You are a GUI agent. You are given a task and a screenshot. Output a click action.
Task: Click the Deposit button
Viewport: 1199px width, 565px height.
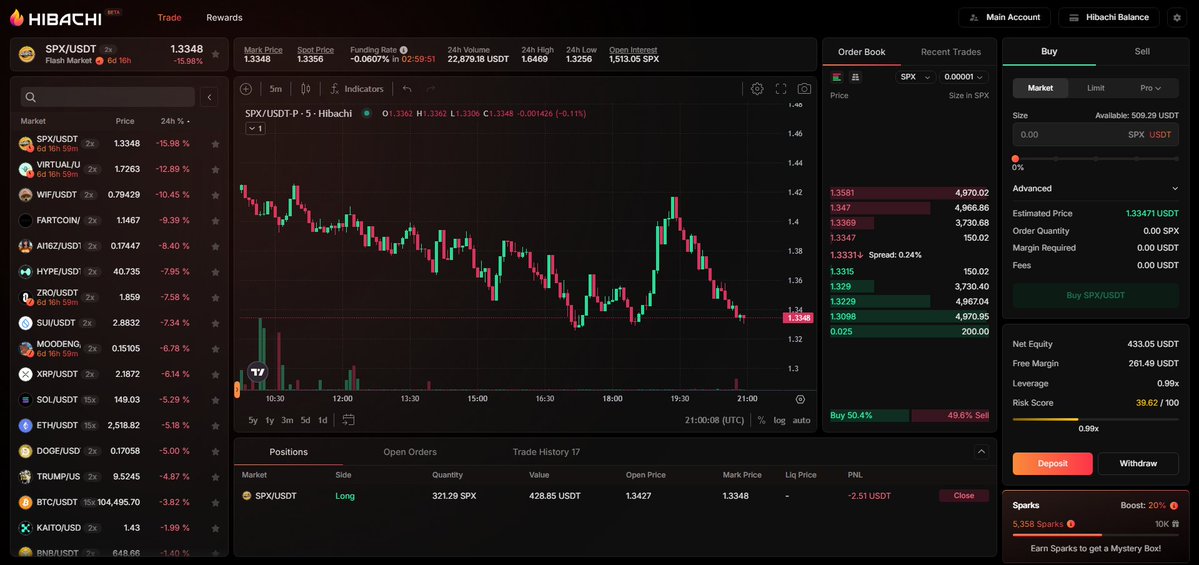click(1053, 463)
